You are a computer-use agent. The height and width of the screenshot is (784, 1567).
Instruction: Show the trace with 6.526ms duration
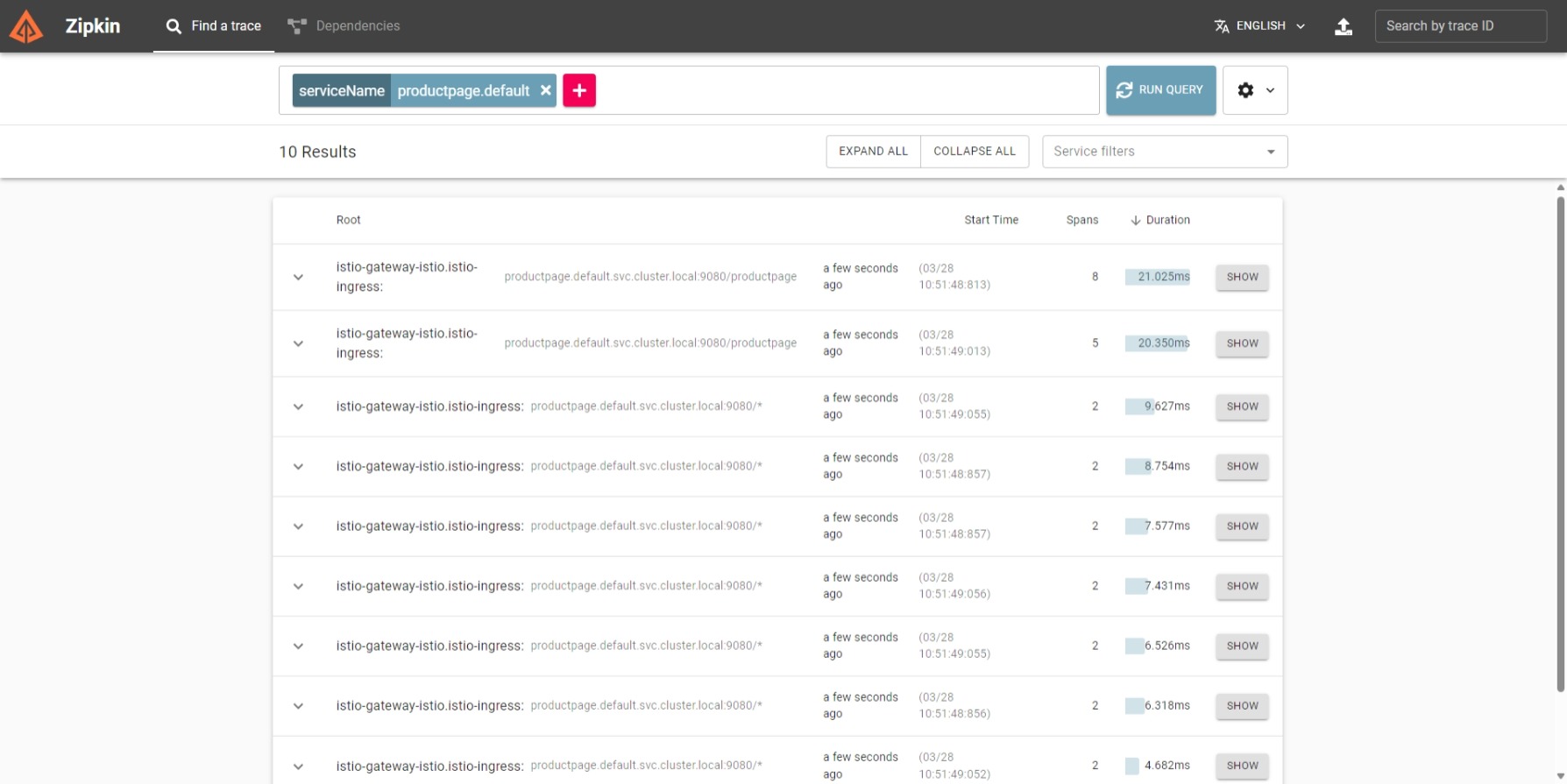coord(1242,646)
